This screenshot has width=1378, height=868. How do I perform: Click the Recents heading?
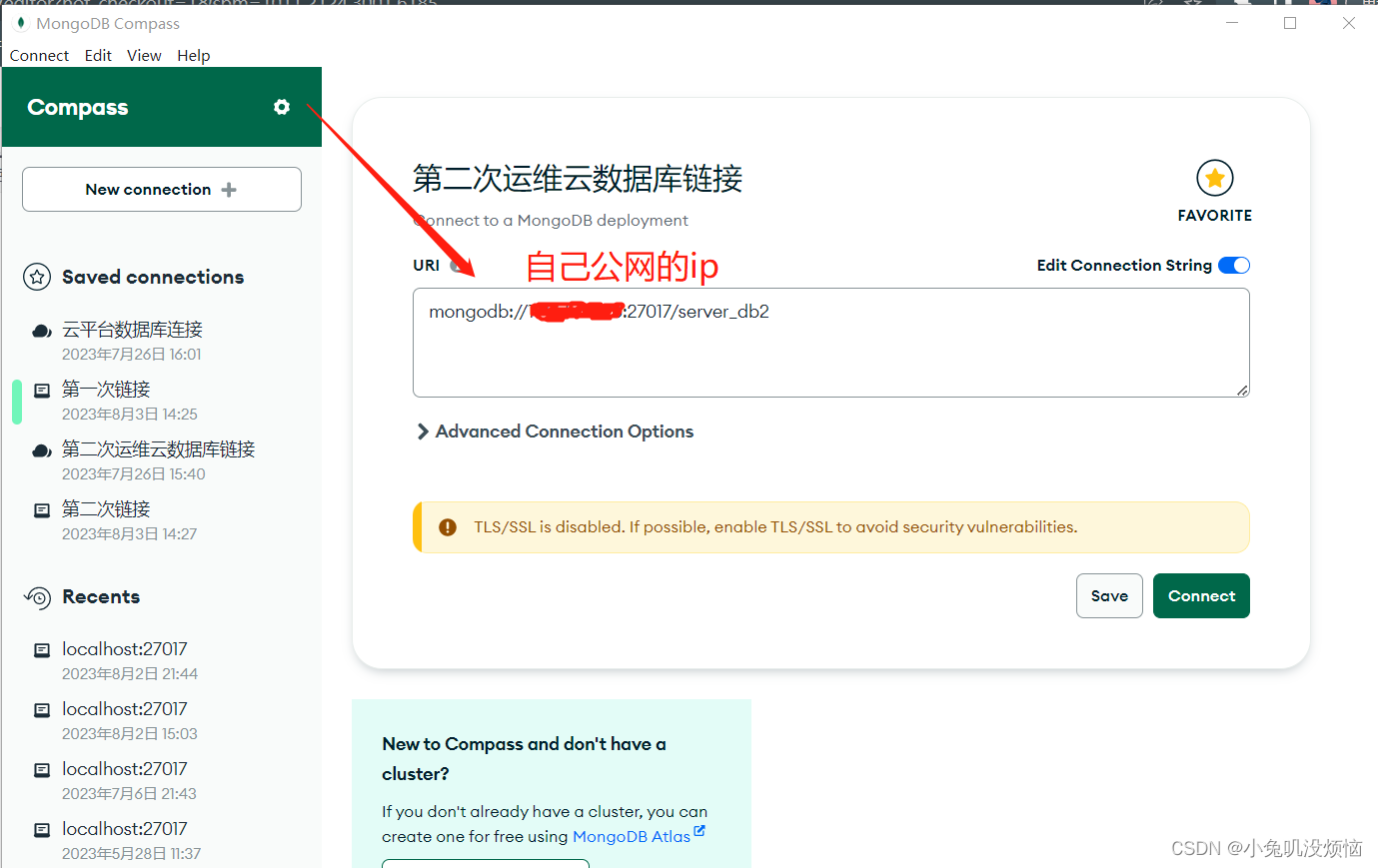pos(101,596)
